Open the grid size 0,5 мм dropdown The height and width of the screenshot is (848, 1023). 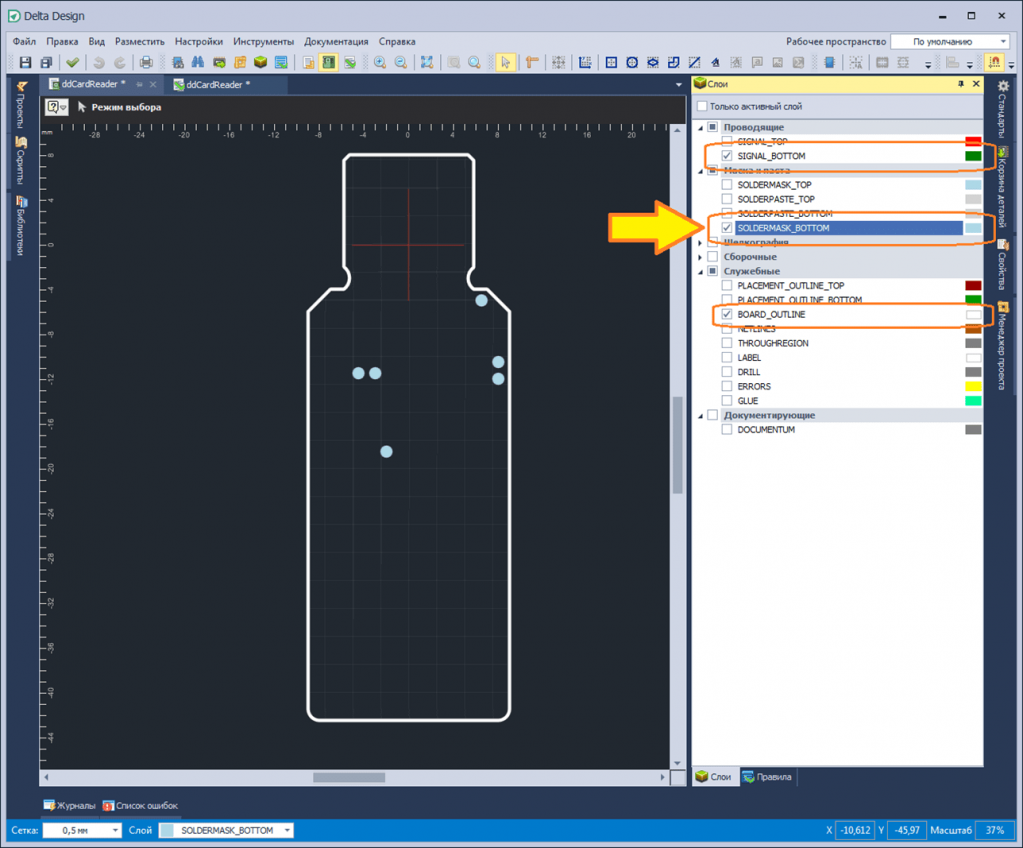81,831
